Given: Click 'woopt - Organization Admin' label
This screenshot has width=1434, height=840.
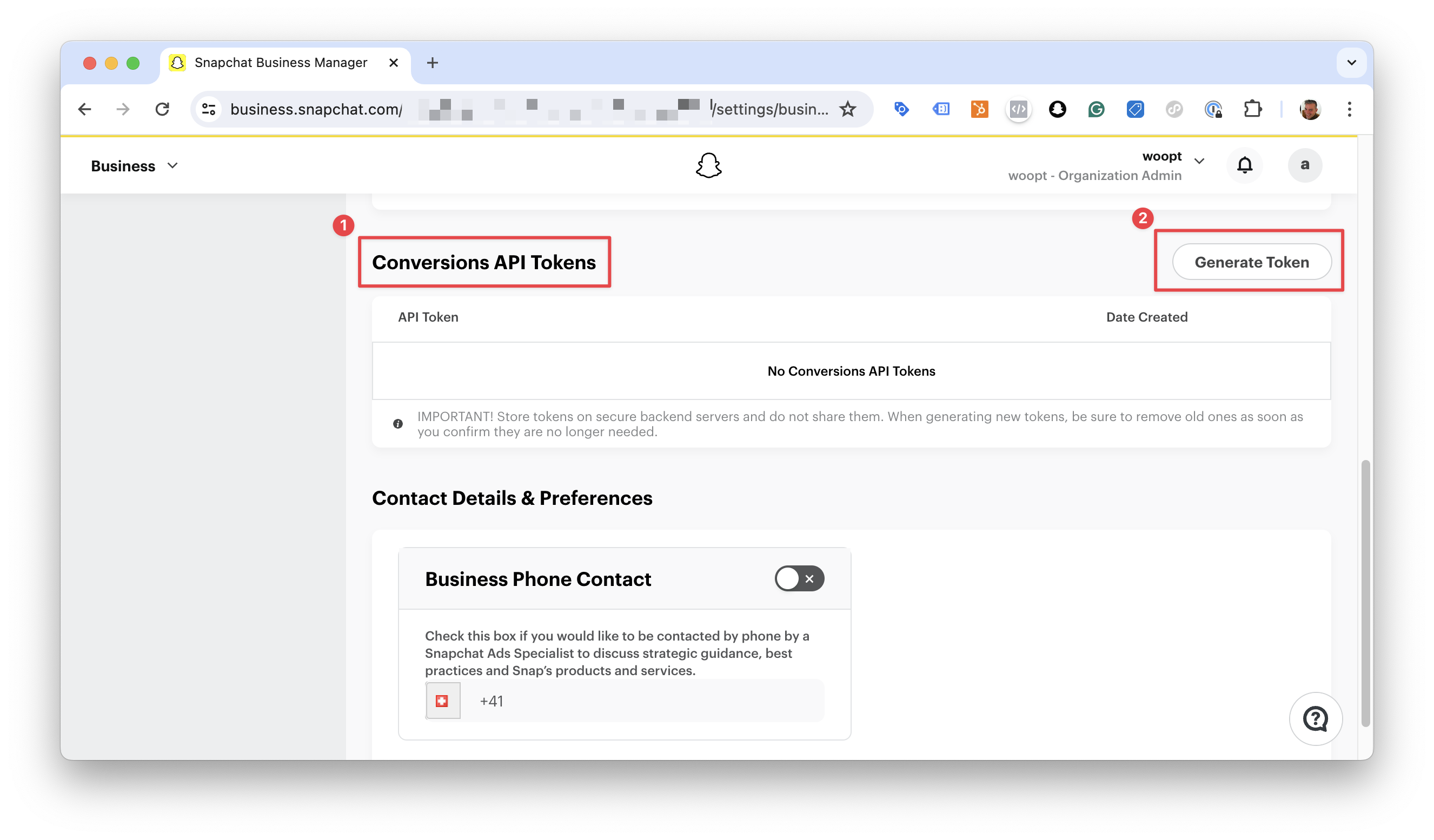Looking at the screenshot, I should [x=1094, y=175].
